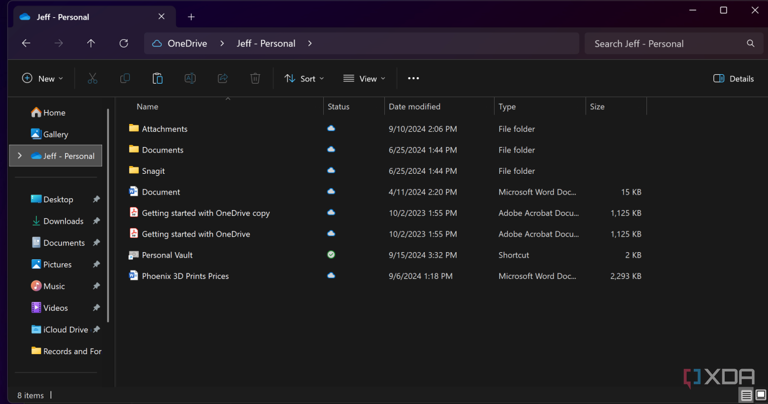Image resolution: width=768 pixels, height=404 pixels.
Task: Select the Documents folder name in file list
Action: [x=163, y=150]
